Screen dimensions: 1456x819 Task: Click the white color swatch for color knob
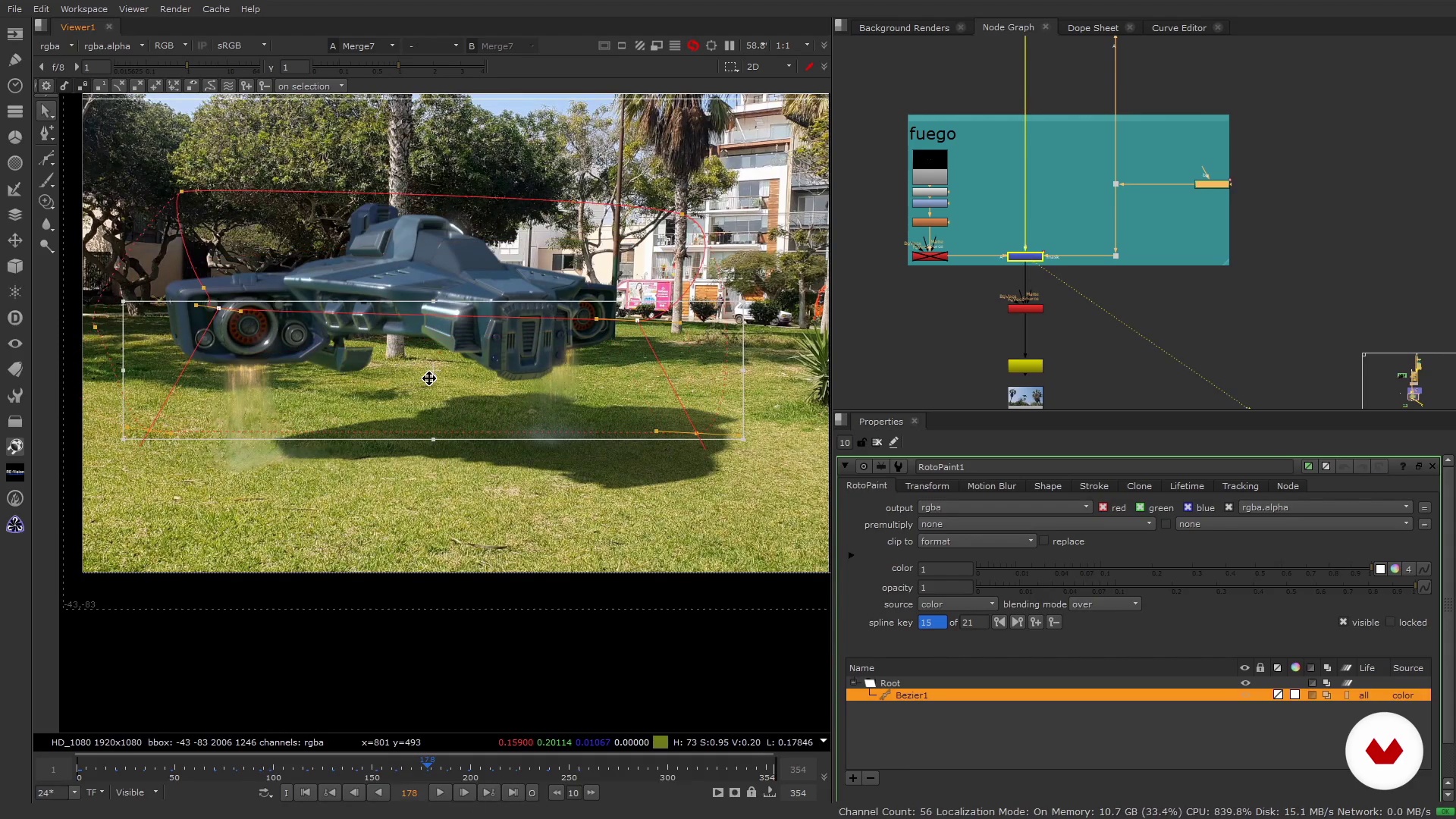1380,569
